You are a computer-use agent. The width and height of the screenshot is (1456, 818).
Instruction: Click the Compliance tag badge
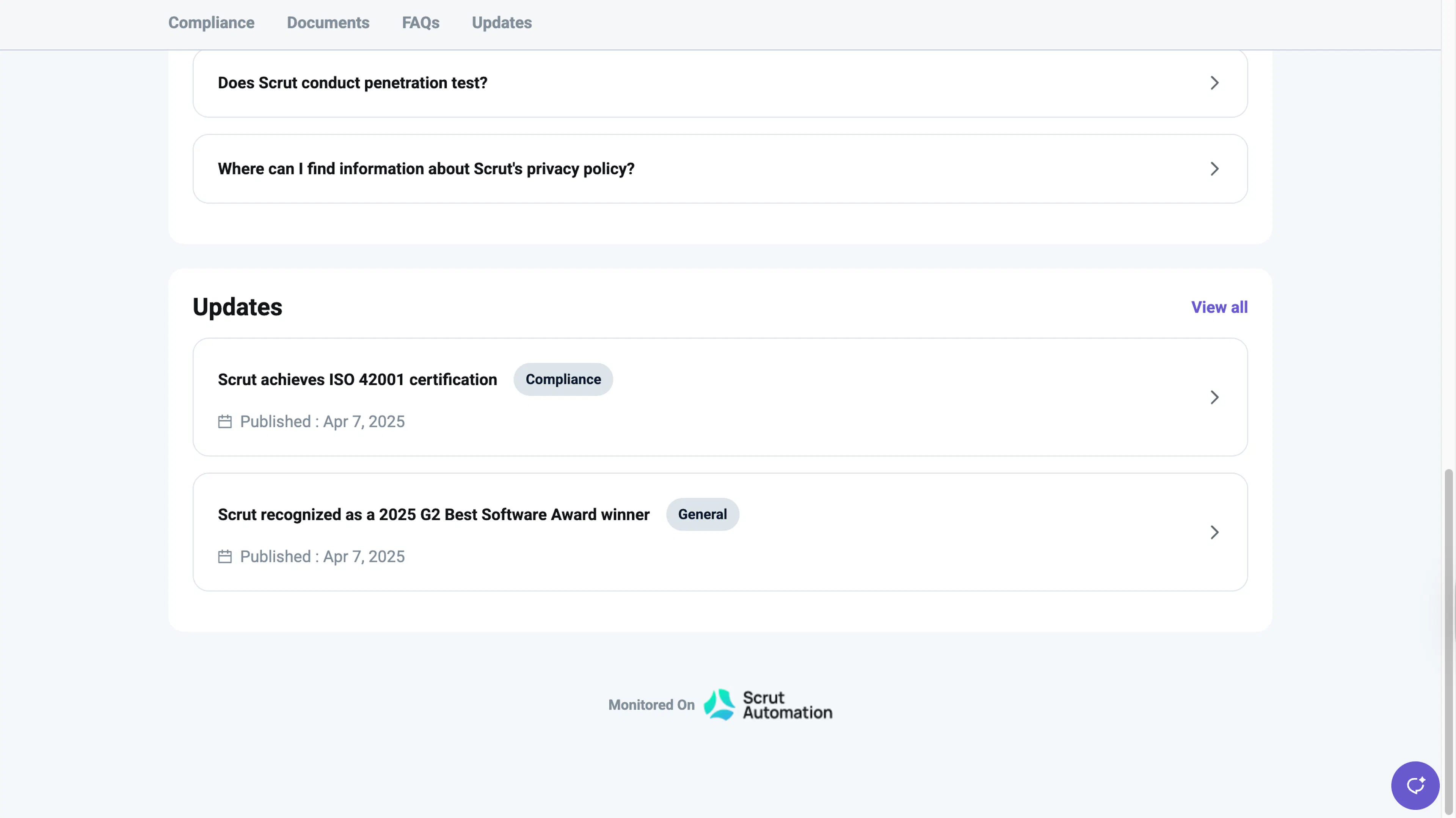click(x=563, y=379)
